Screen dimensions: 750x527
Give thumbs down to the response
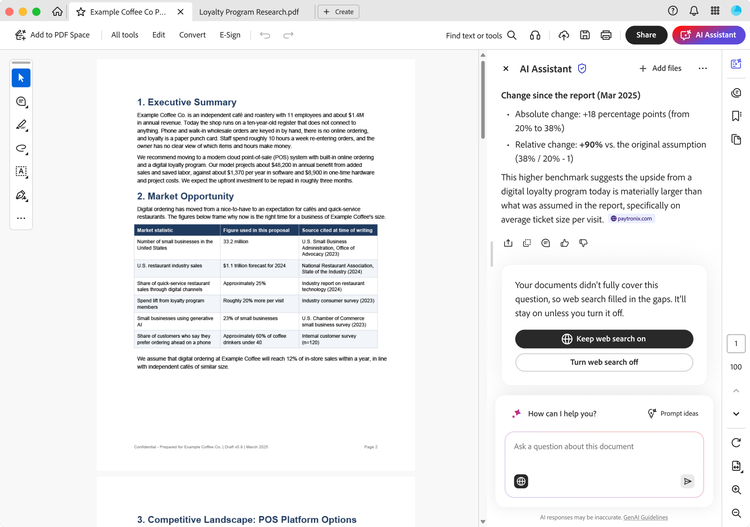pos(583,243)
